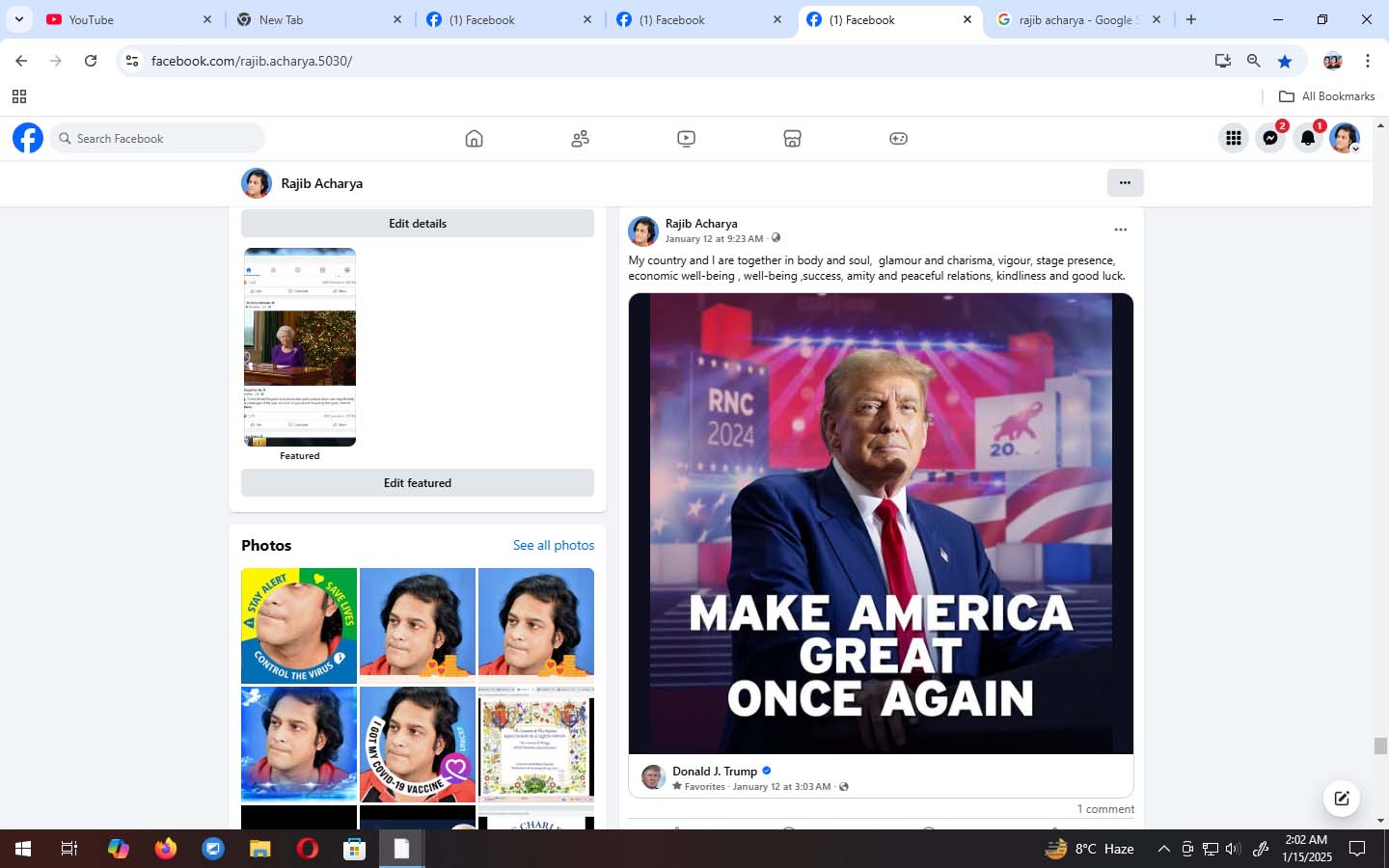Open the Windows Start button
The height and width of the screenshot is (868, 1389).
pos(23,849)
